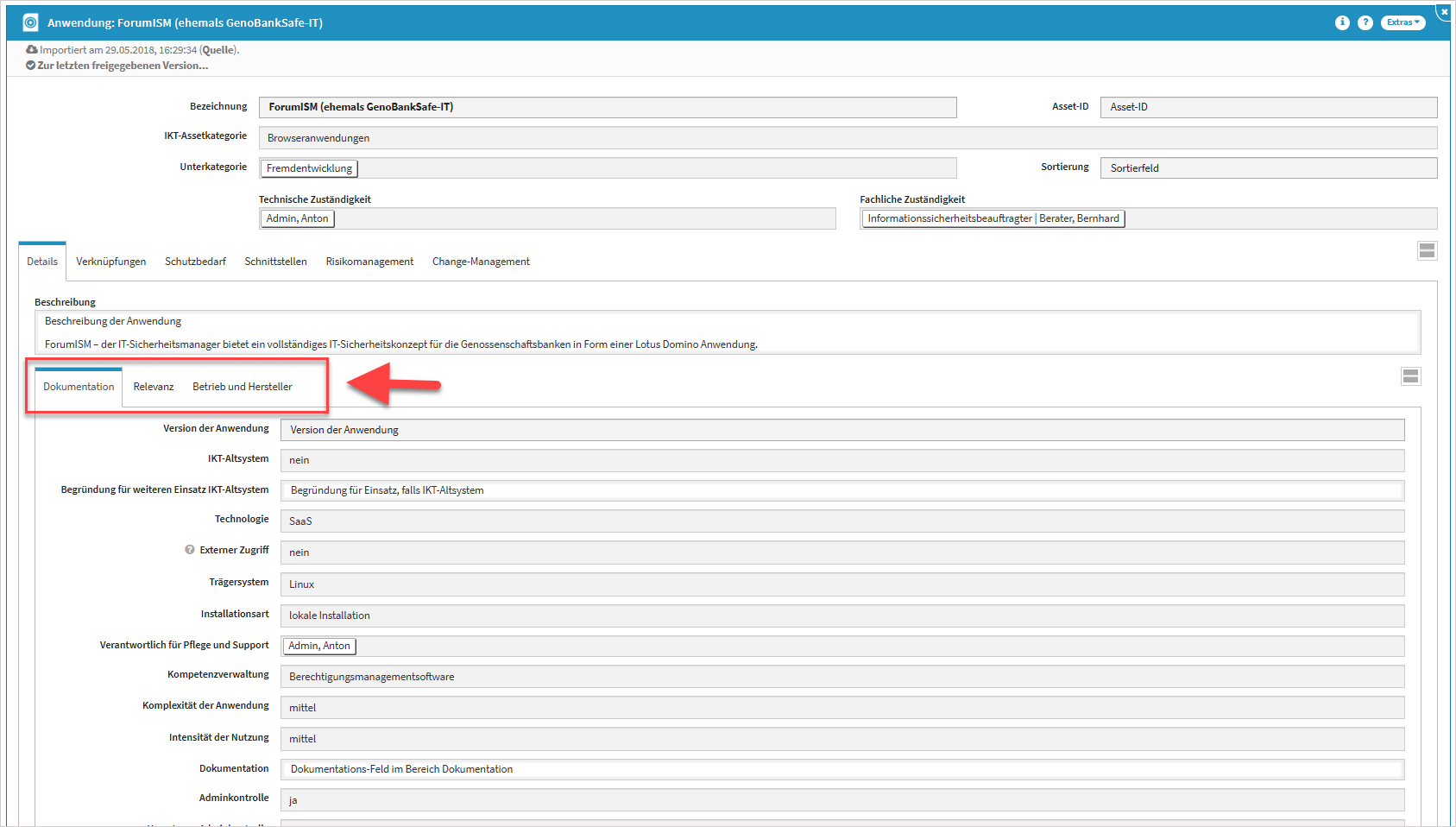Follow the Quelle link
The image size is (1456, 827).
[219, 50]
